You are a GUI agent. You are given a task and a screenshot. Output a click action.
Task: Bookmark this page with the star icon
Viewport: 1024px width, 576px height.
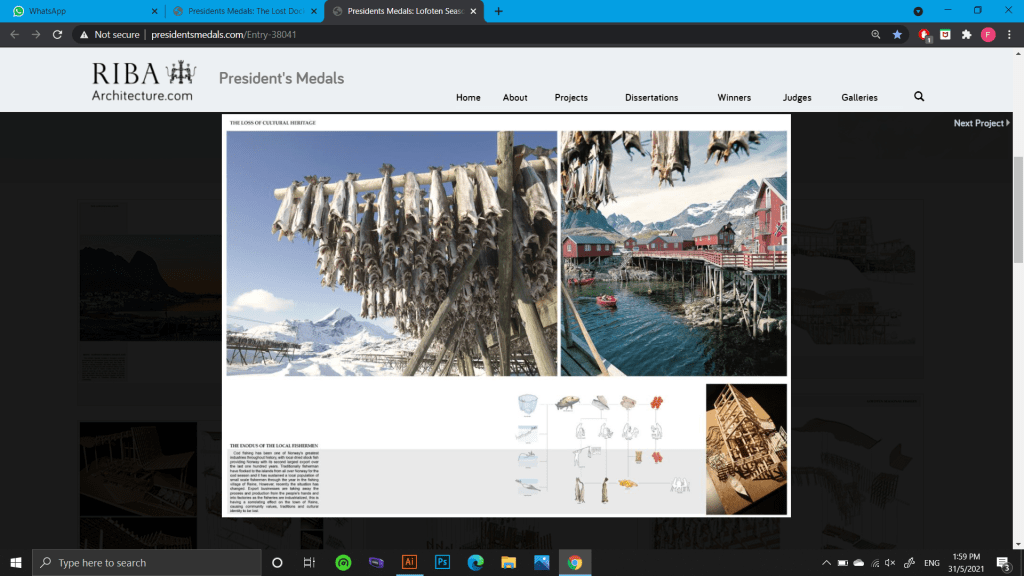click(897, 34)
